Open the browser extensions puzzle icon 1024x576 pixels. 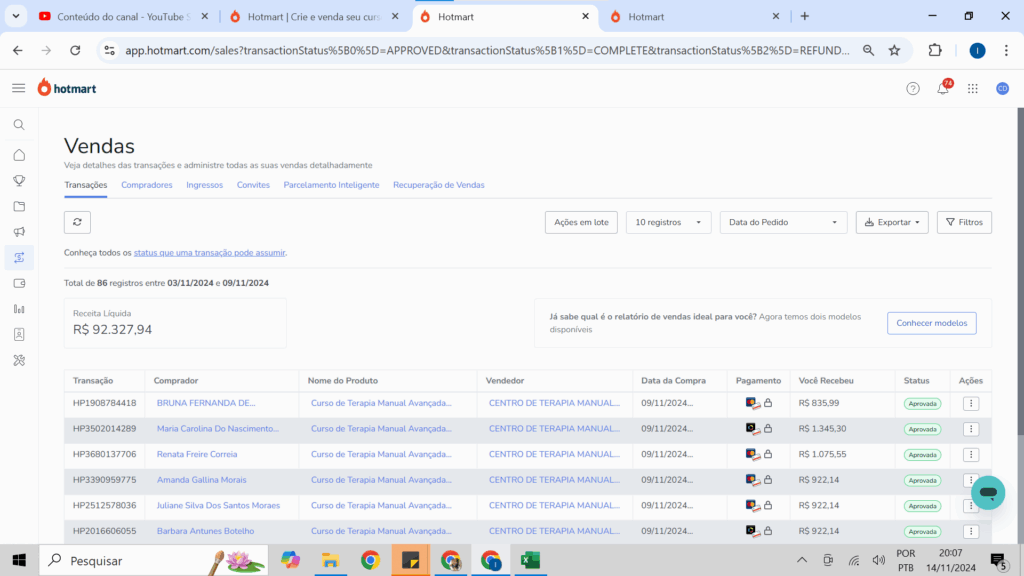(x=935, y=50)
